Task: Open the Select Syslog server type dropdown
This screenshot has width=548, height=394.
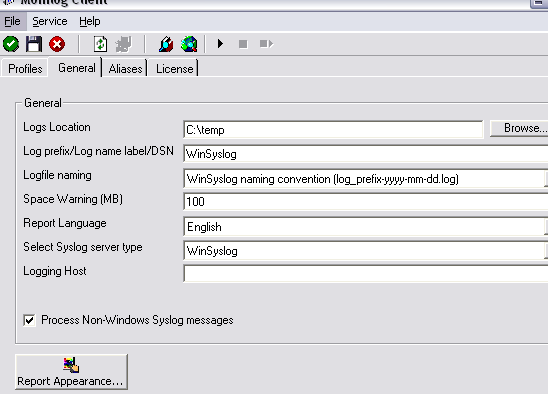Action: [x=366, y=251]
